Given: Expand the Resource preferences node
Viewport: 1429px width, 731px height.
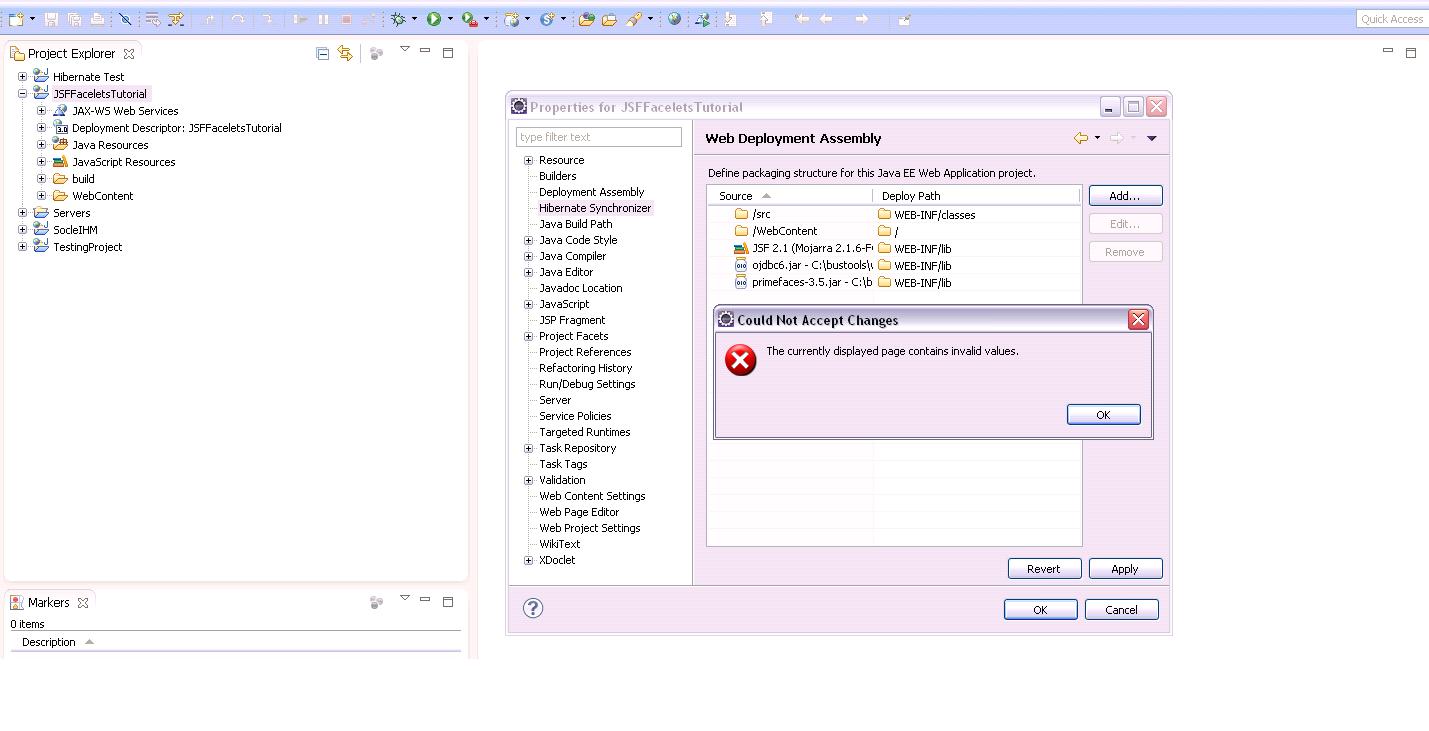Looking at the screenshot, I should (528, 160).
